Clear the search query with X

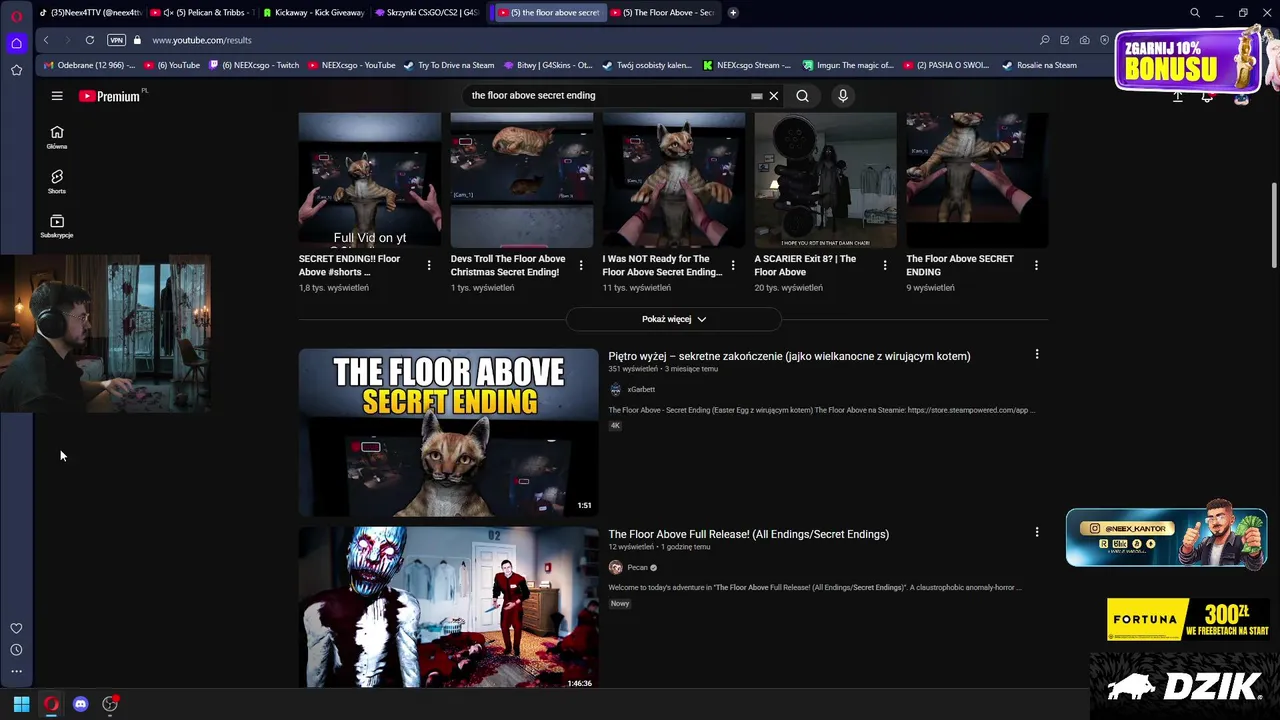click(x=773, y=96)
